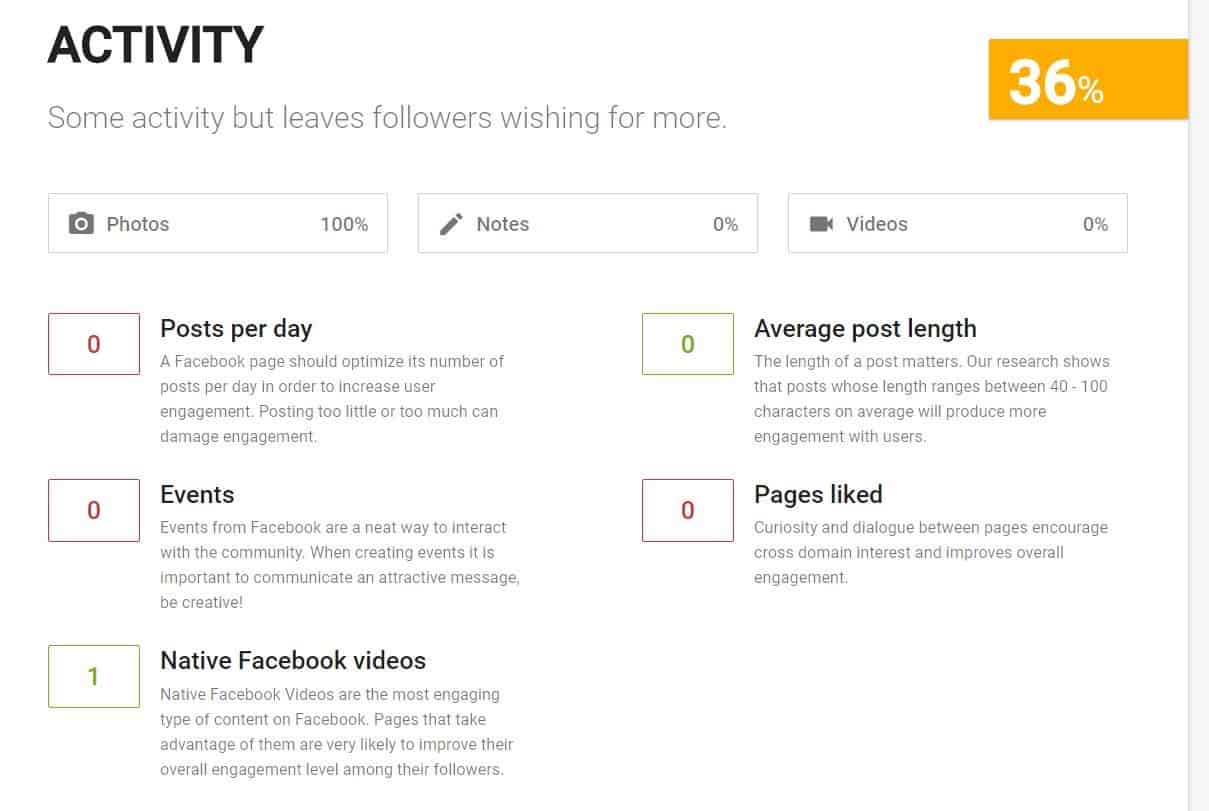This screenshot has height=811, width=1209.
Task: Open the Events heading
Action: (197, 495)
